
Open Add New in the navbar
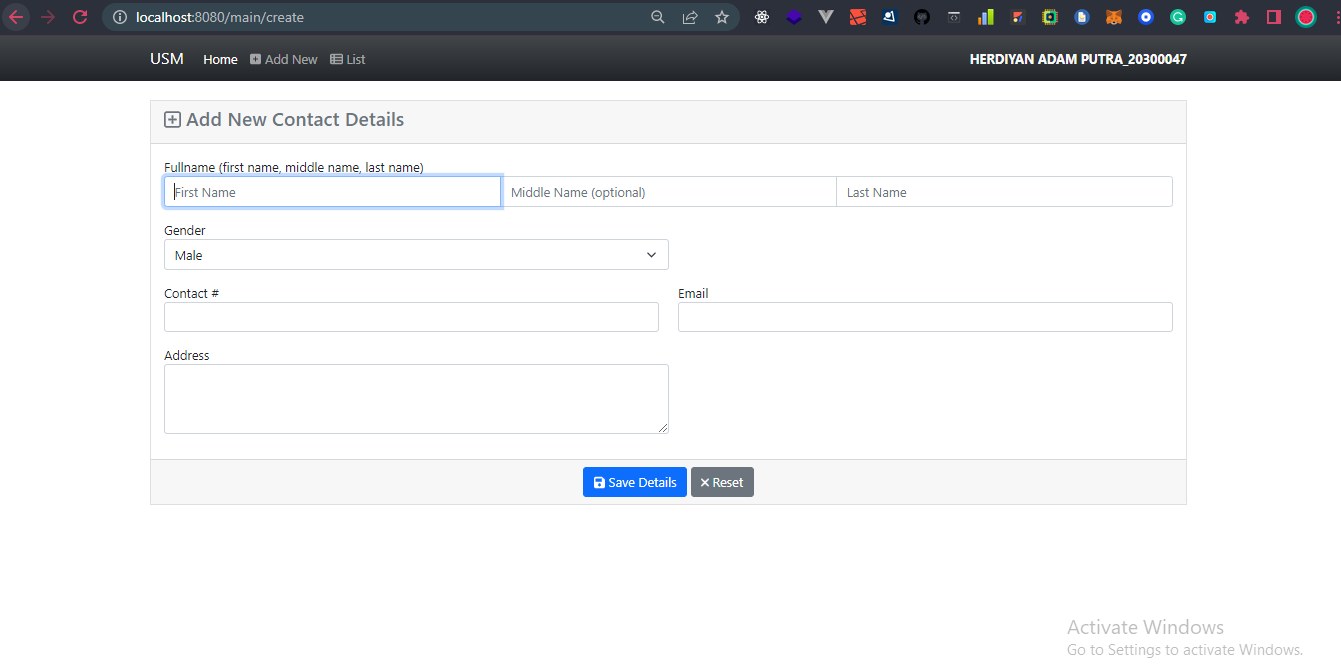[x=284, y=60]
